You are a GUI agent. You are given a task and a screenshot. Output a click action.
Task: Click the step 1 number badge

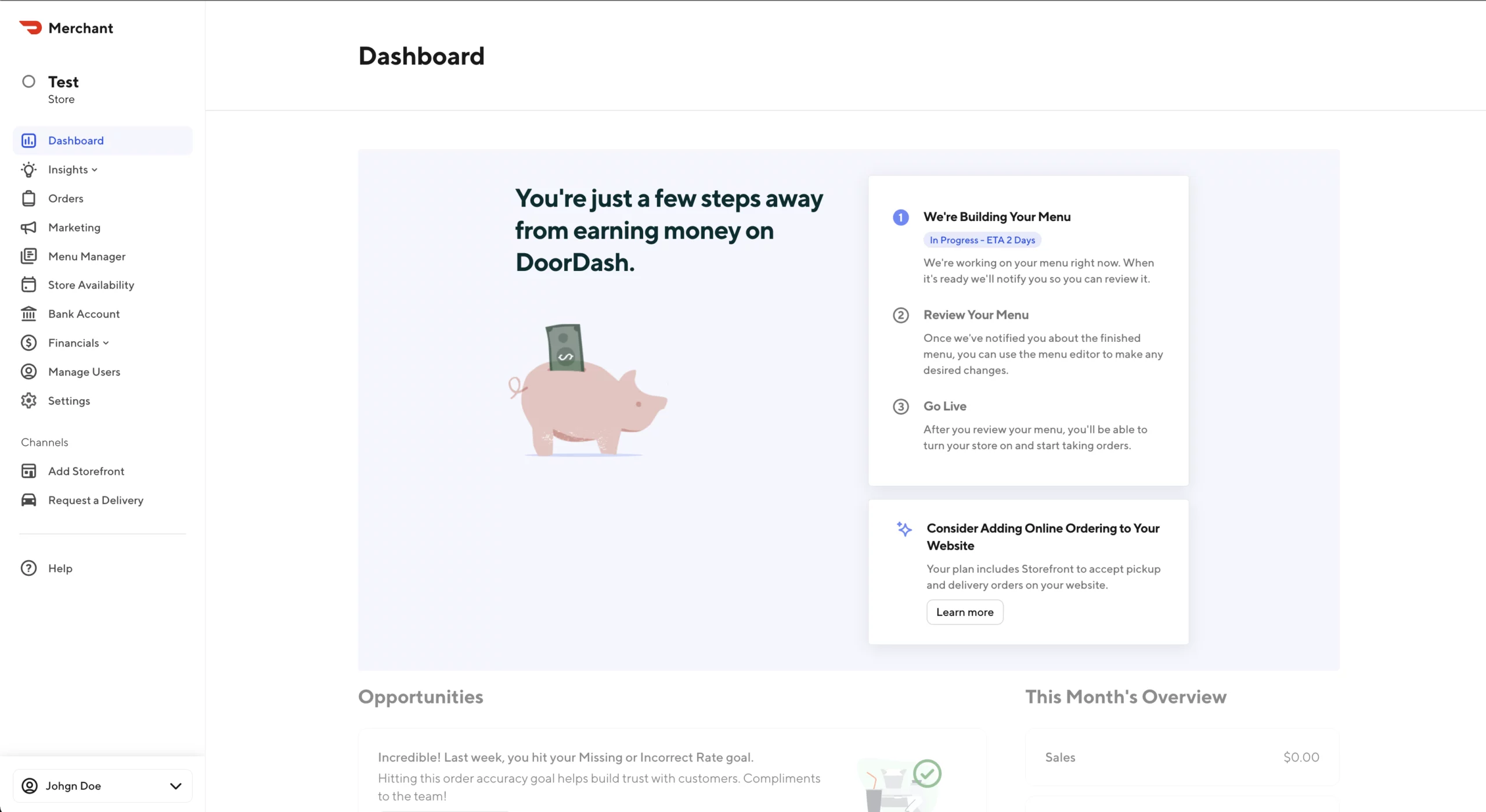900,218
